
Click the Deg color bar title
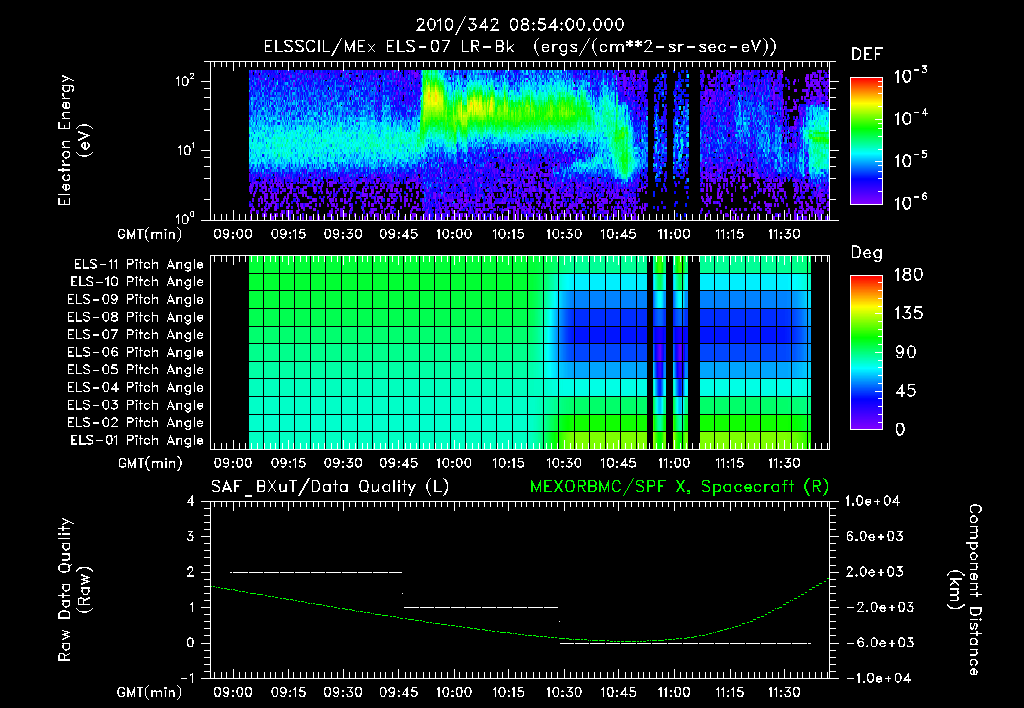click(x=867, y=253)
